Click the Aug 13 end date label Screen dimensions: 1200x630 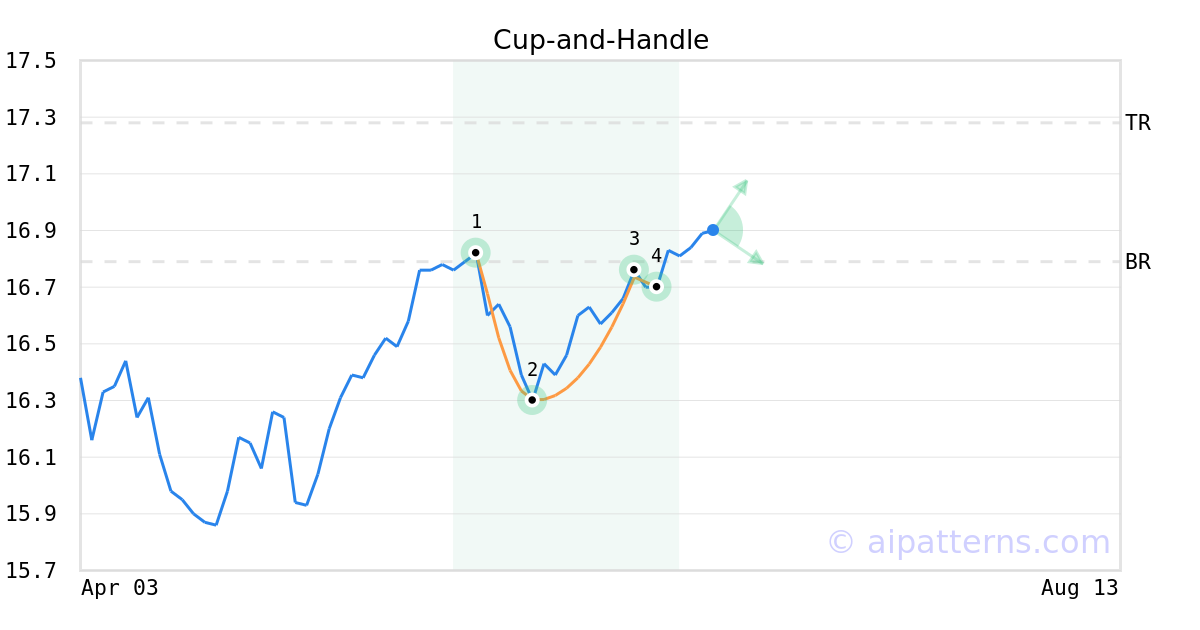(1079, 588)
